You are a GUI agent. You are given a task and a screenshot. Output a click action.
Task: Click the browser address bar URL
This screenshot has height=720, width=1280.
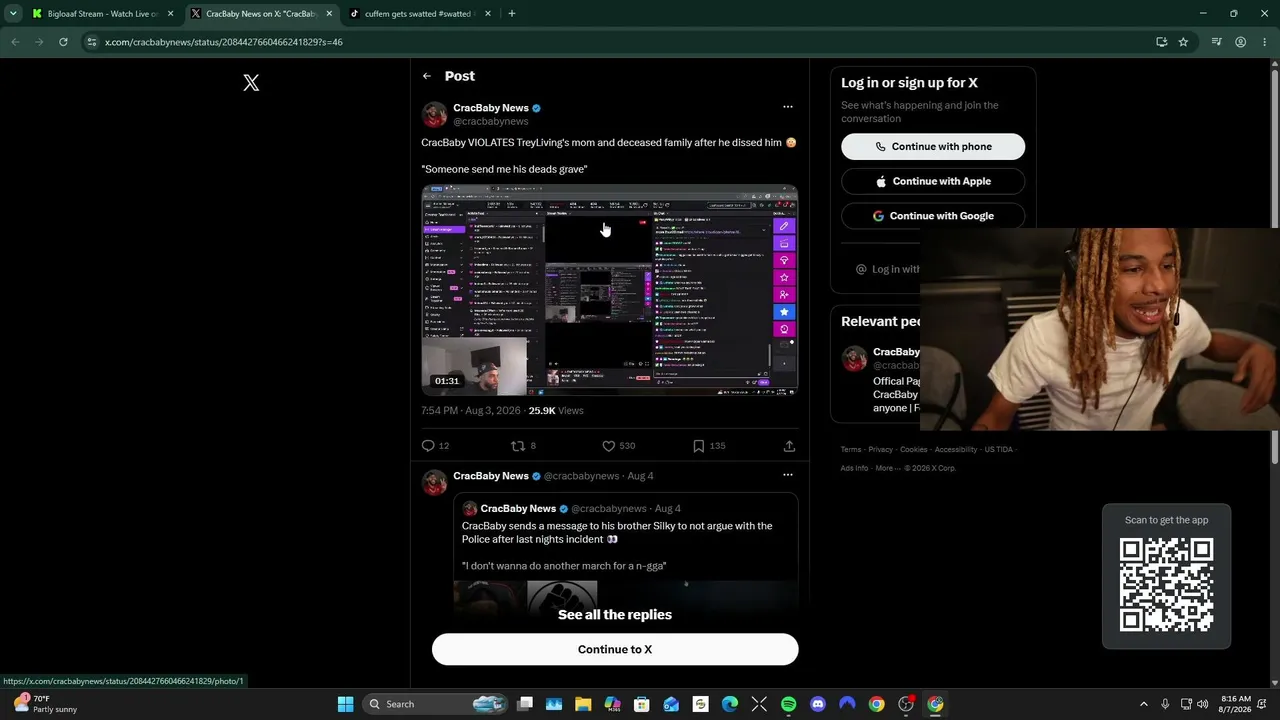(x=224, y=42)
